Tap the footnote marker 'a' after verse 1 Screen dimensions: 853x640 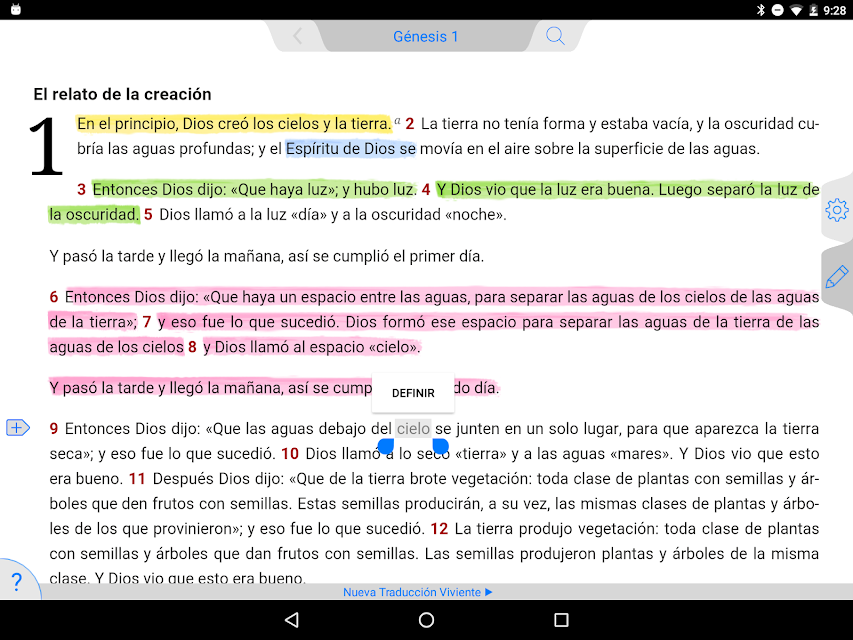[397, 121]
